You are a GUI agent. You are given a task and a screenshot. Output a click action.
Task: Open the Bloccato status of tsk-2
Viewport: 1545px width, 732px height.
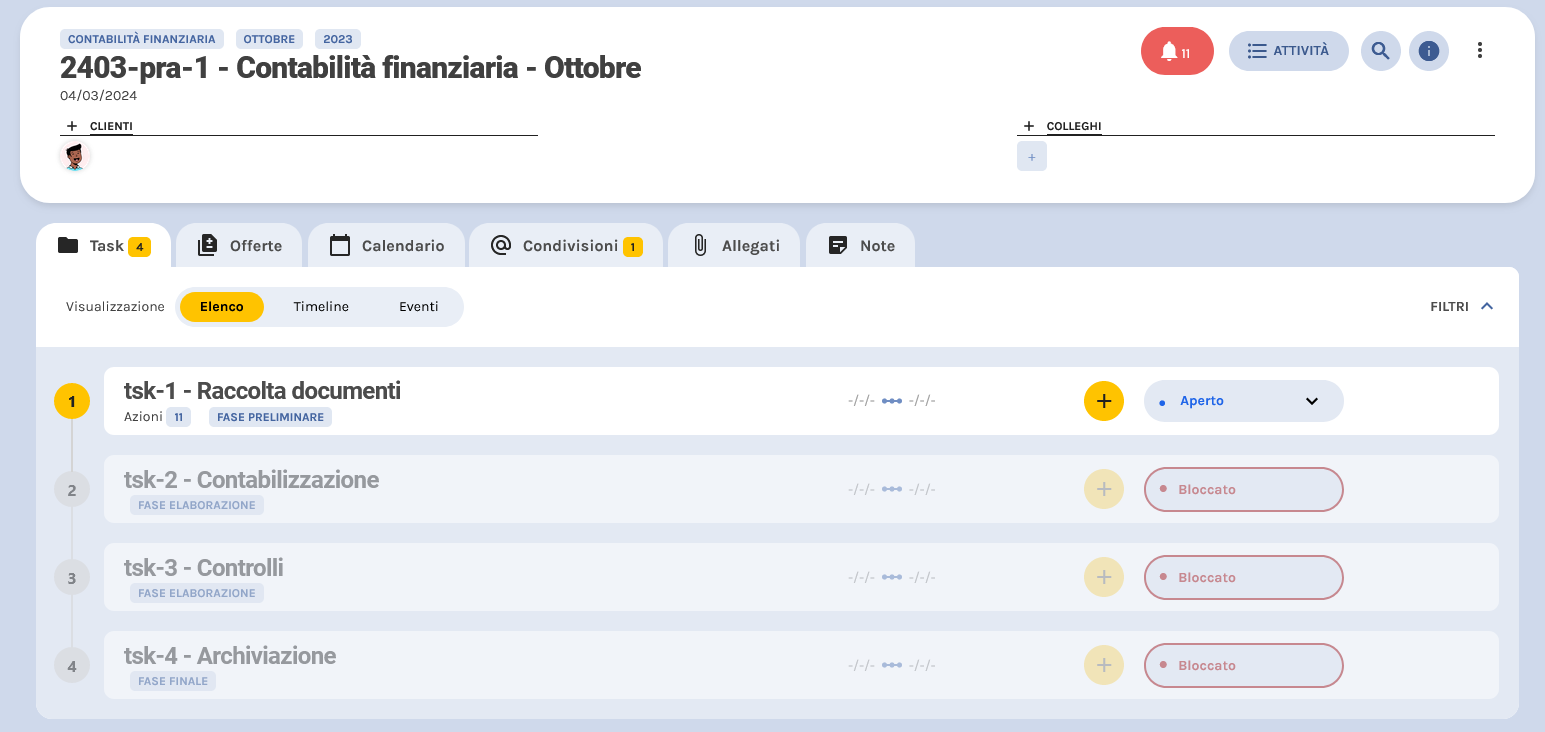click(1243, 489)
